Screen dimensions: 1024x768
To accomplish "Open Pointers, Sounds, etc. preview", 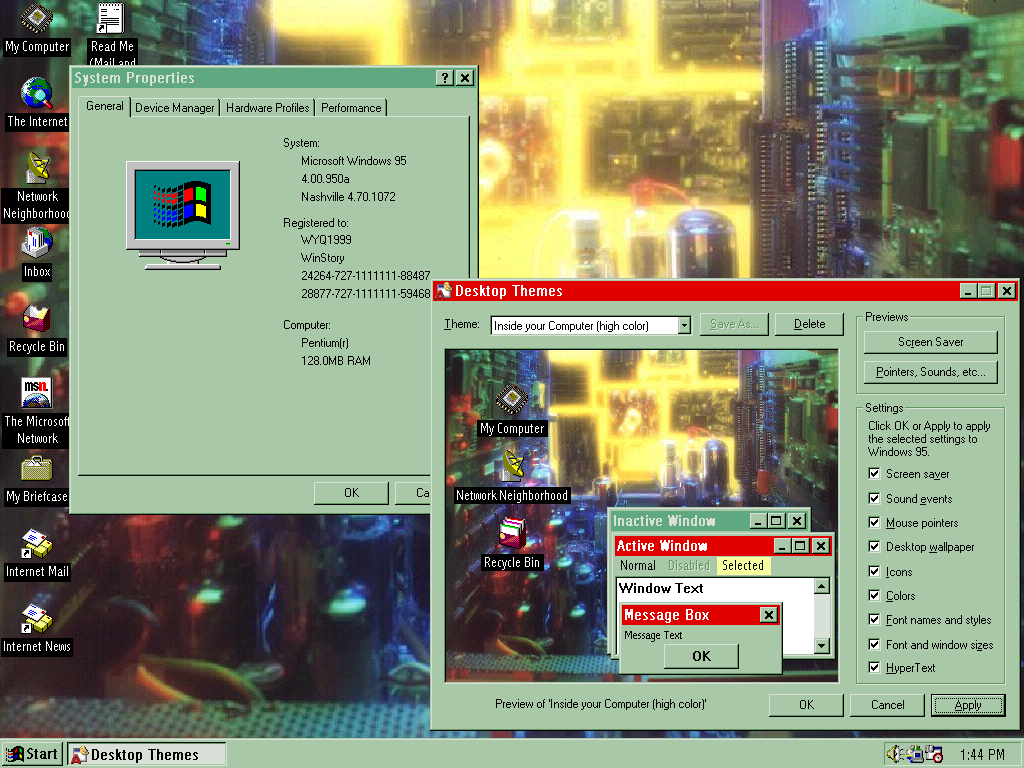I will click(931, 372).
